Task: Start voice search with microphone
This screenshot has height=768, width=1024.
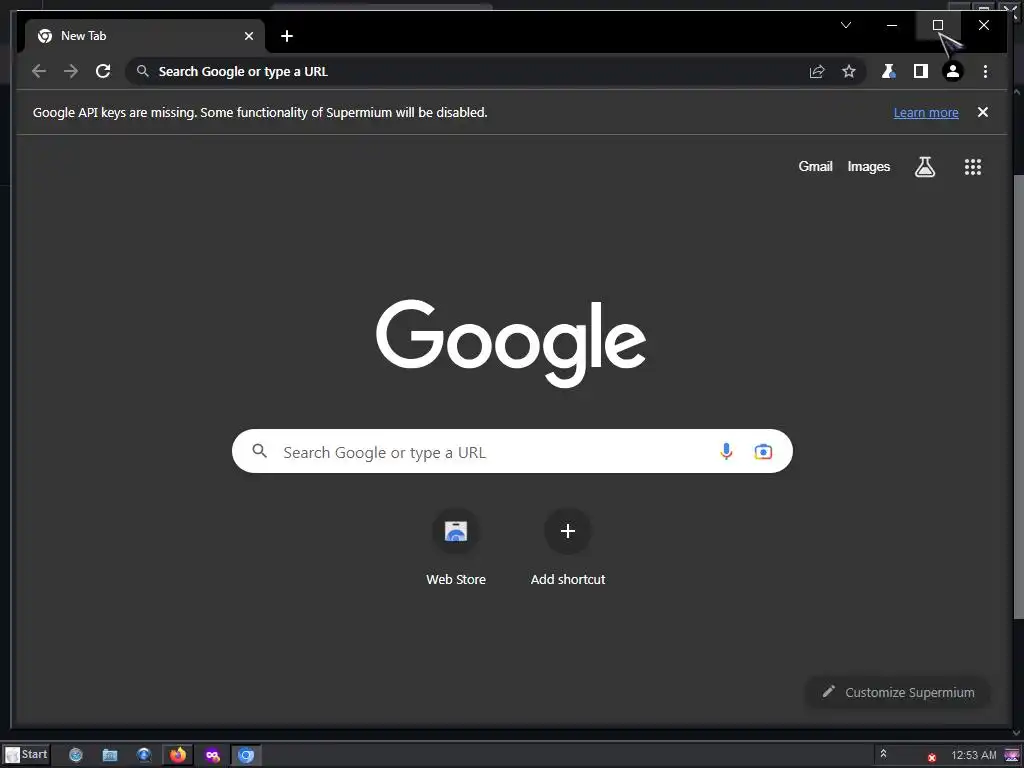Action: [726, 451]
